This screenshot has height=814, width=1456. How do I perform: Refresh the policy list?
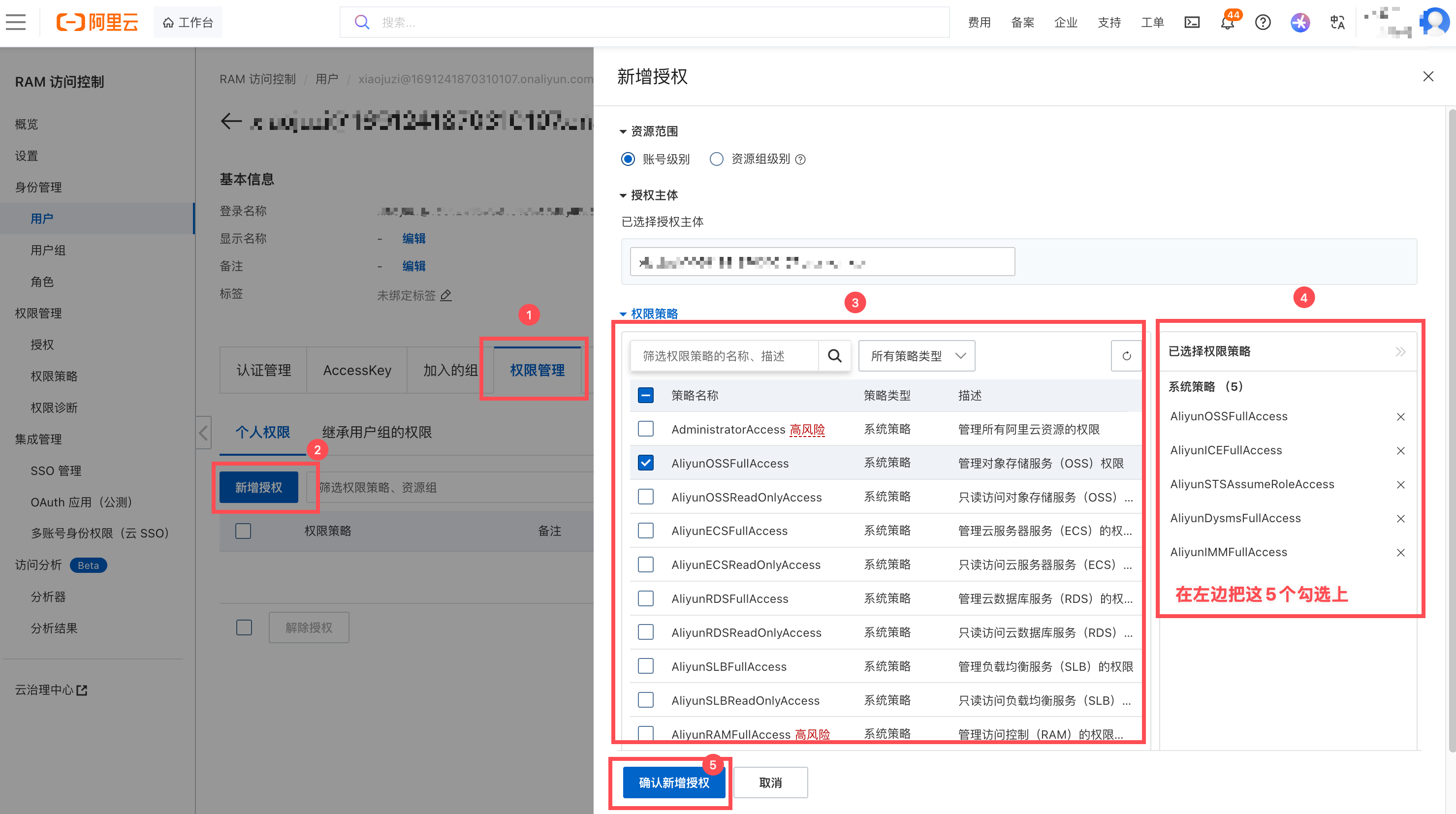click(x=1126, y=355)
